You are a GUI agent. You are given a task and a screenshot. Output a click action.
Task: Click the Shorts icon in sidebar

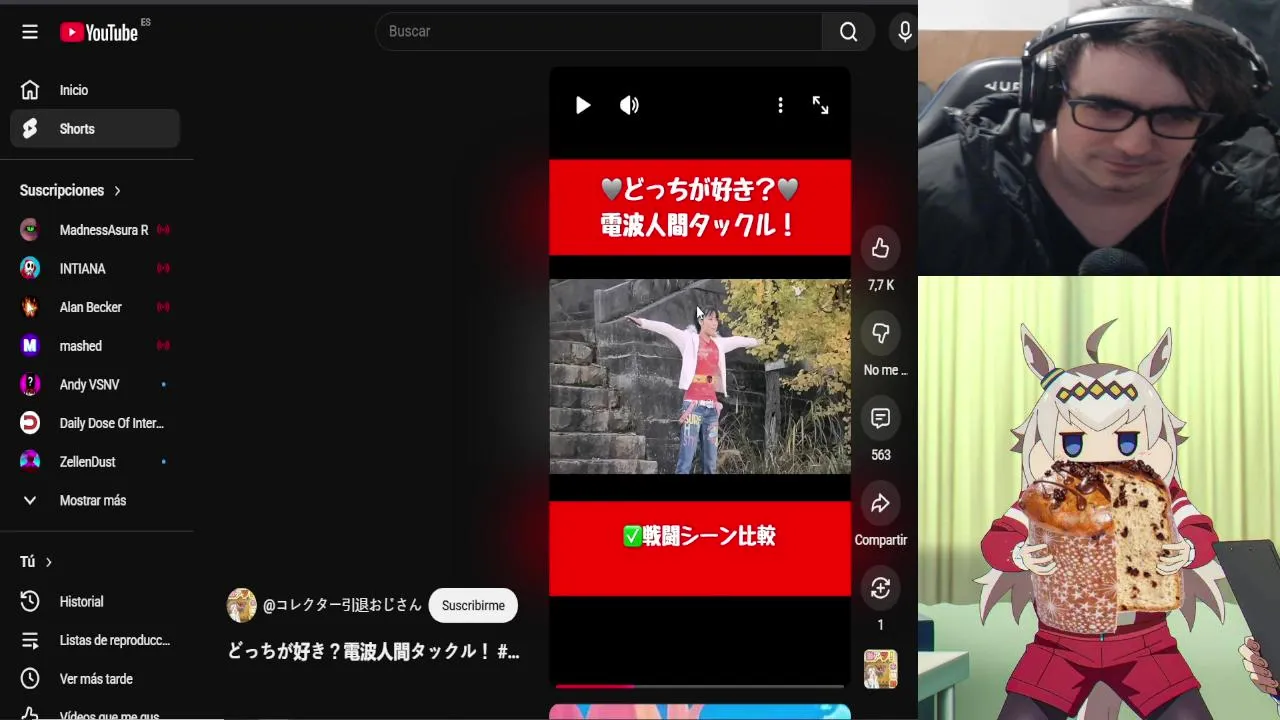(x=30, y=129)
